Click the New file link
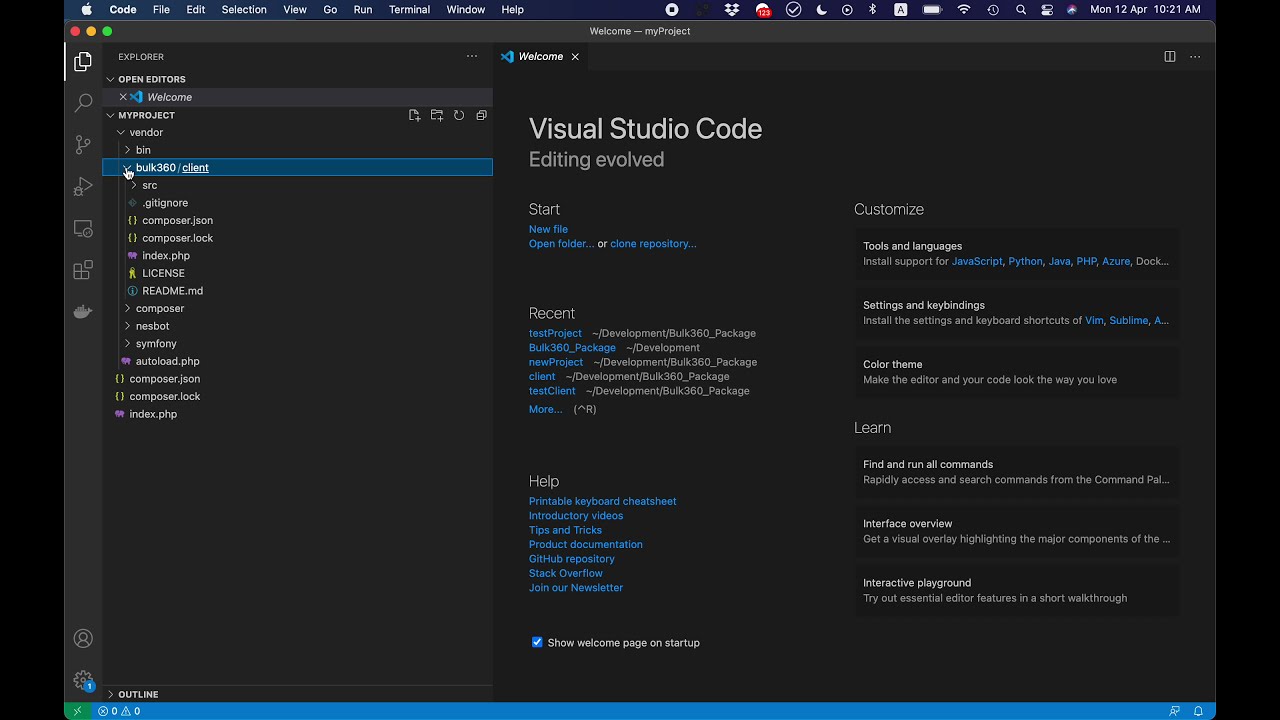Image resolution: width=1280 pixels, height=720 pixels. [x=548, y=229]
